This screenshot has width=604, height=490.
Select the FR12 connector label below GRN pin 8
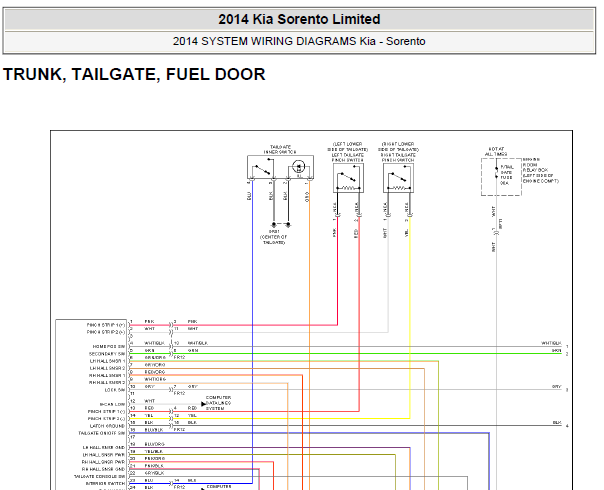tap(180, 357)
